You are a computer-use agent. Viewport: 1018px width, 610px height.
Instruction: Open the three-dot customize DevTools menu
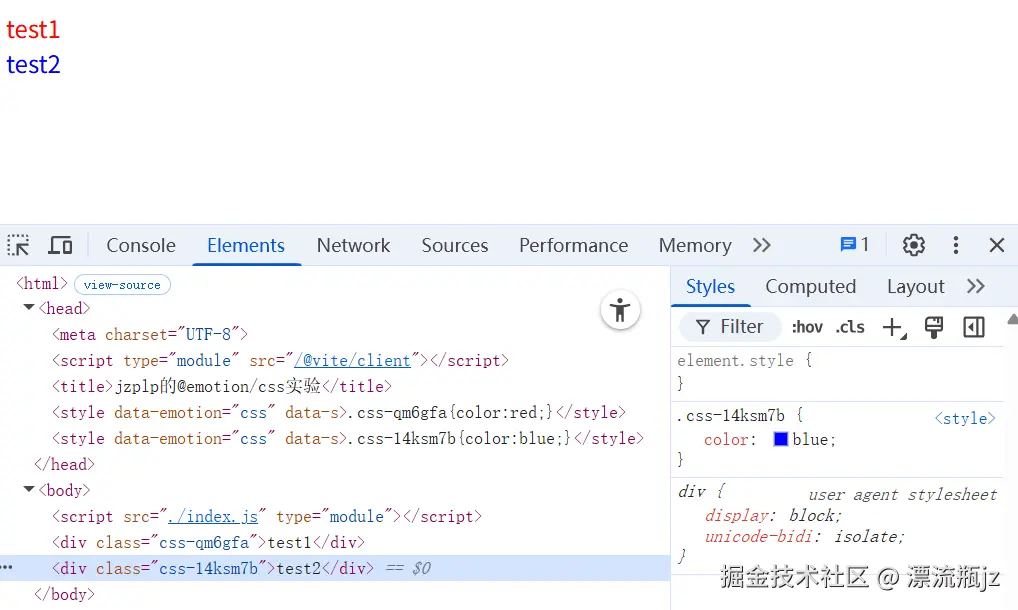coord(955,244)
